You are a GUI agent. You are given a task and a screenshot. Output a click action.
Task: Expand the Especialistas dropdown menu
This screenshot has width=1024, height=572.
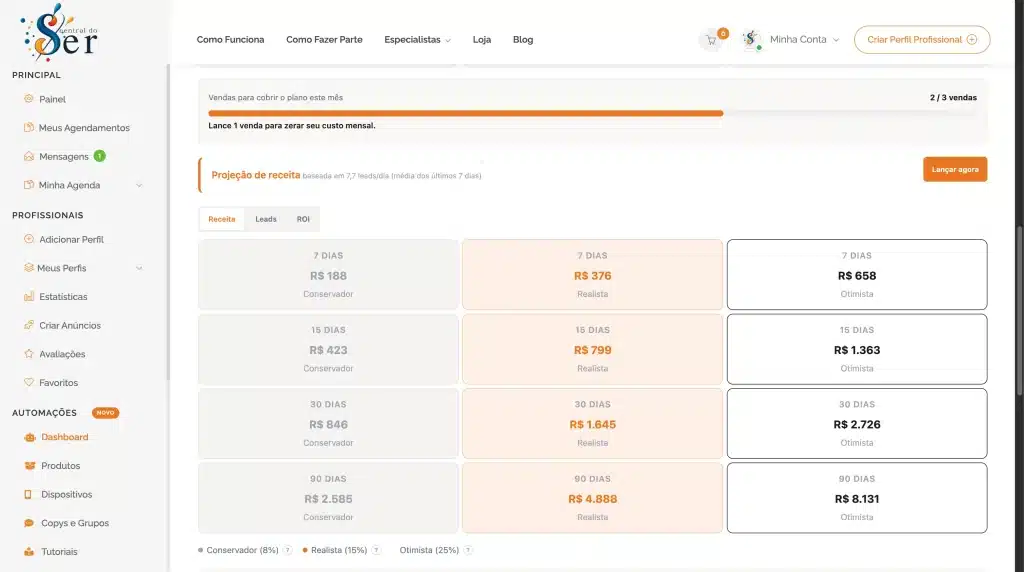(x=417, y=40)
